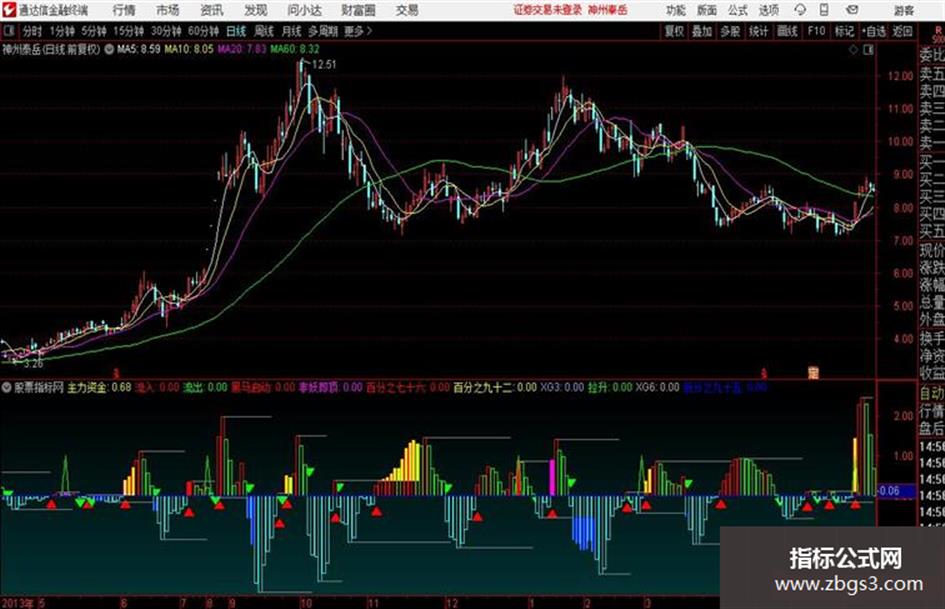Click the 多股 multi-stock button
945x609 pixels.
(730, 31)
